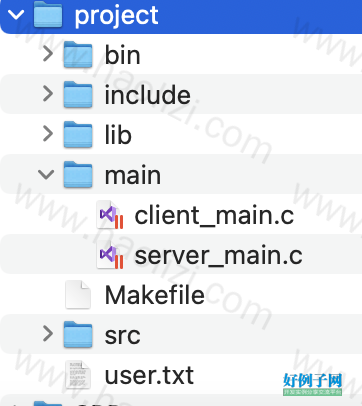The image size is (362, 406).
Task: Select the main folder name
Action: pyautogui.click(x=133, y=175)
